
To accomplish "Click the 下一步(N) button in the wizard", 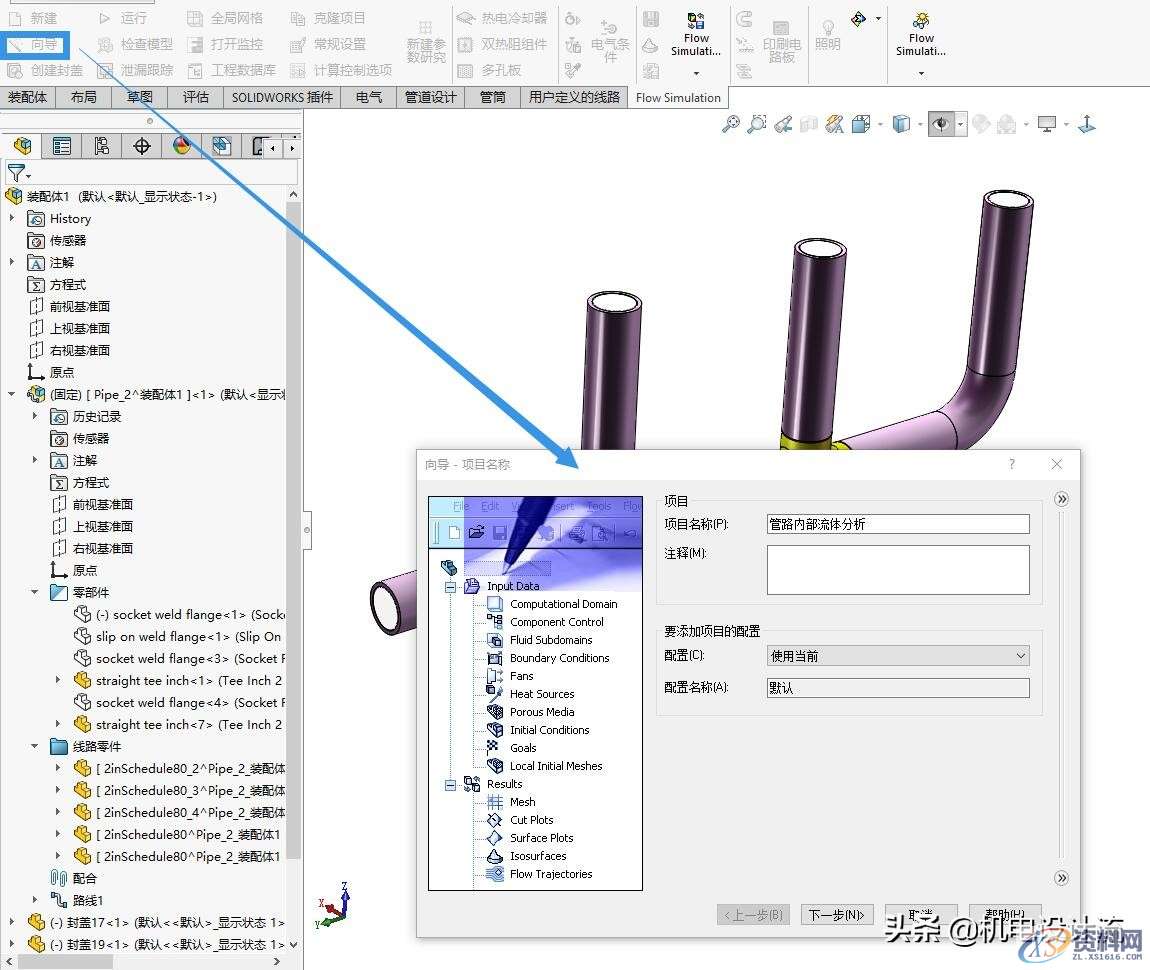I will point(836,913).
